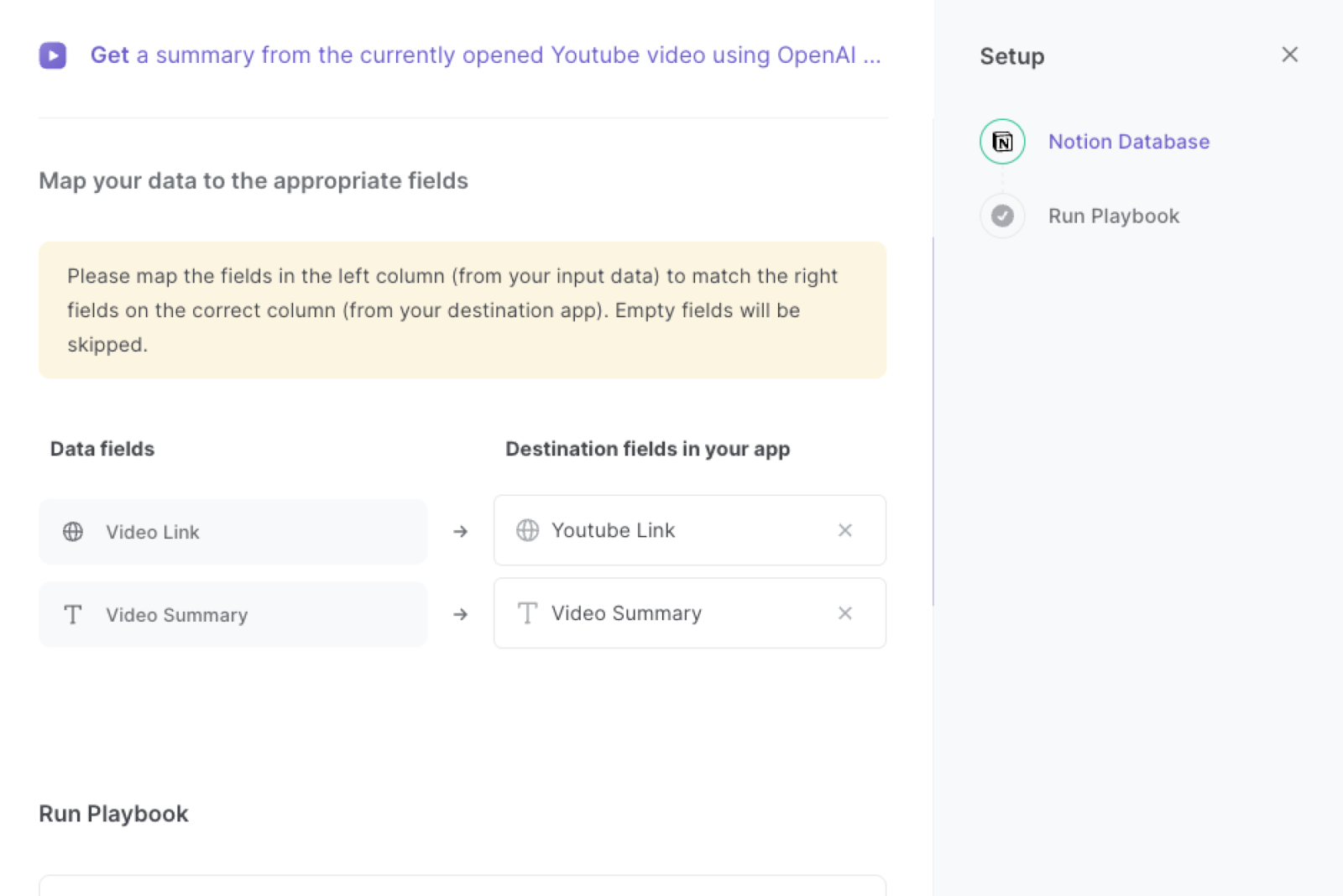Click the text icon on Video Summary field
The width and height of the screenshot is (1343, 896).
[73, 614]
